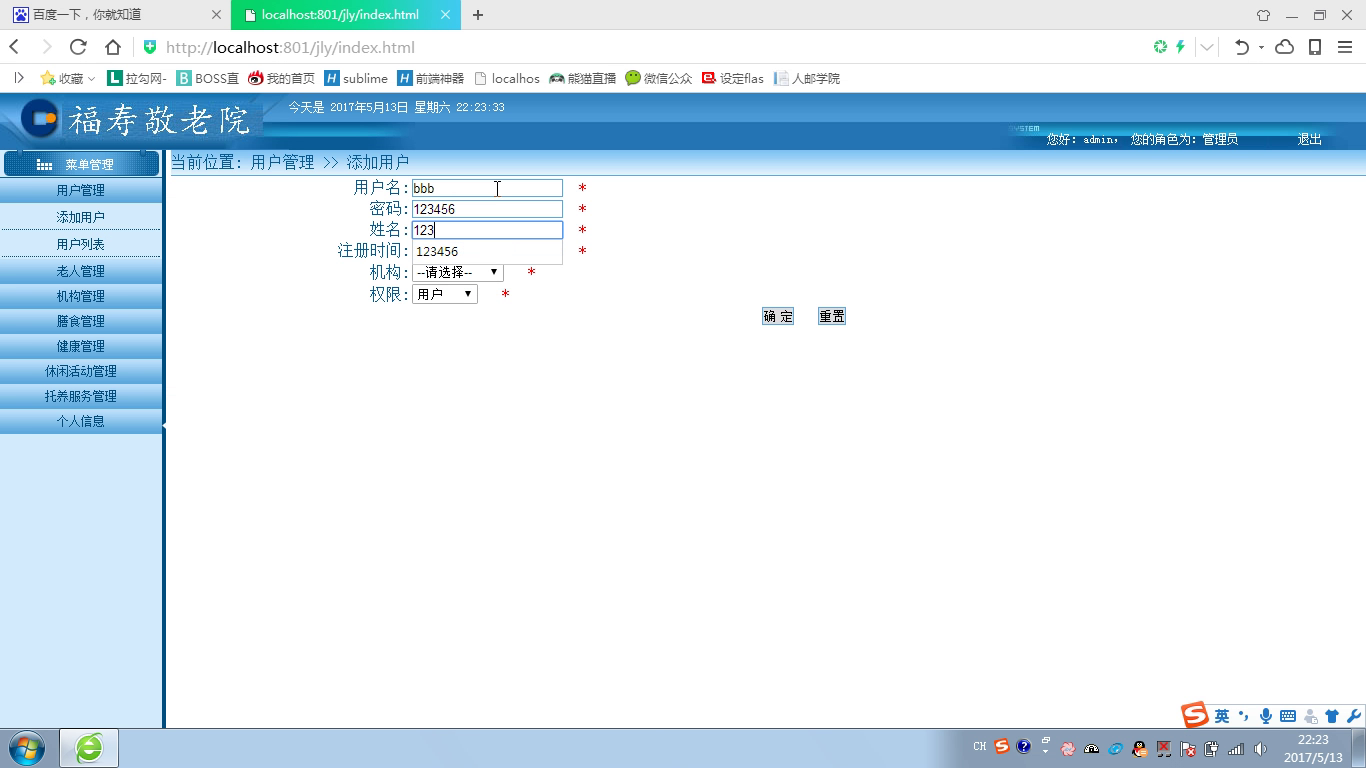1366x768 pixels.
Task: Click the QQ penguin tray icon
Action: tap(1140, 748)
